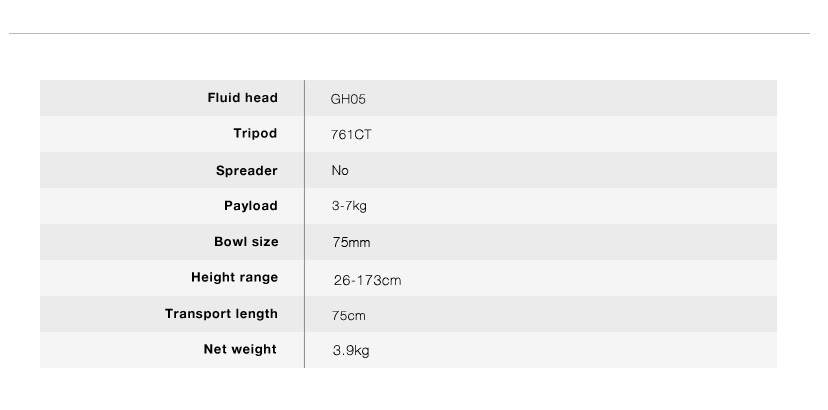Viewport: 828px width, 410px height.
Task: Select the 75cm transport length value
Action: point(349,315)
